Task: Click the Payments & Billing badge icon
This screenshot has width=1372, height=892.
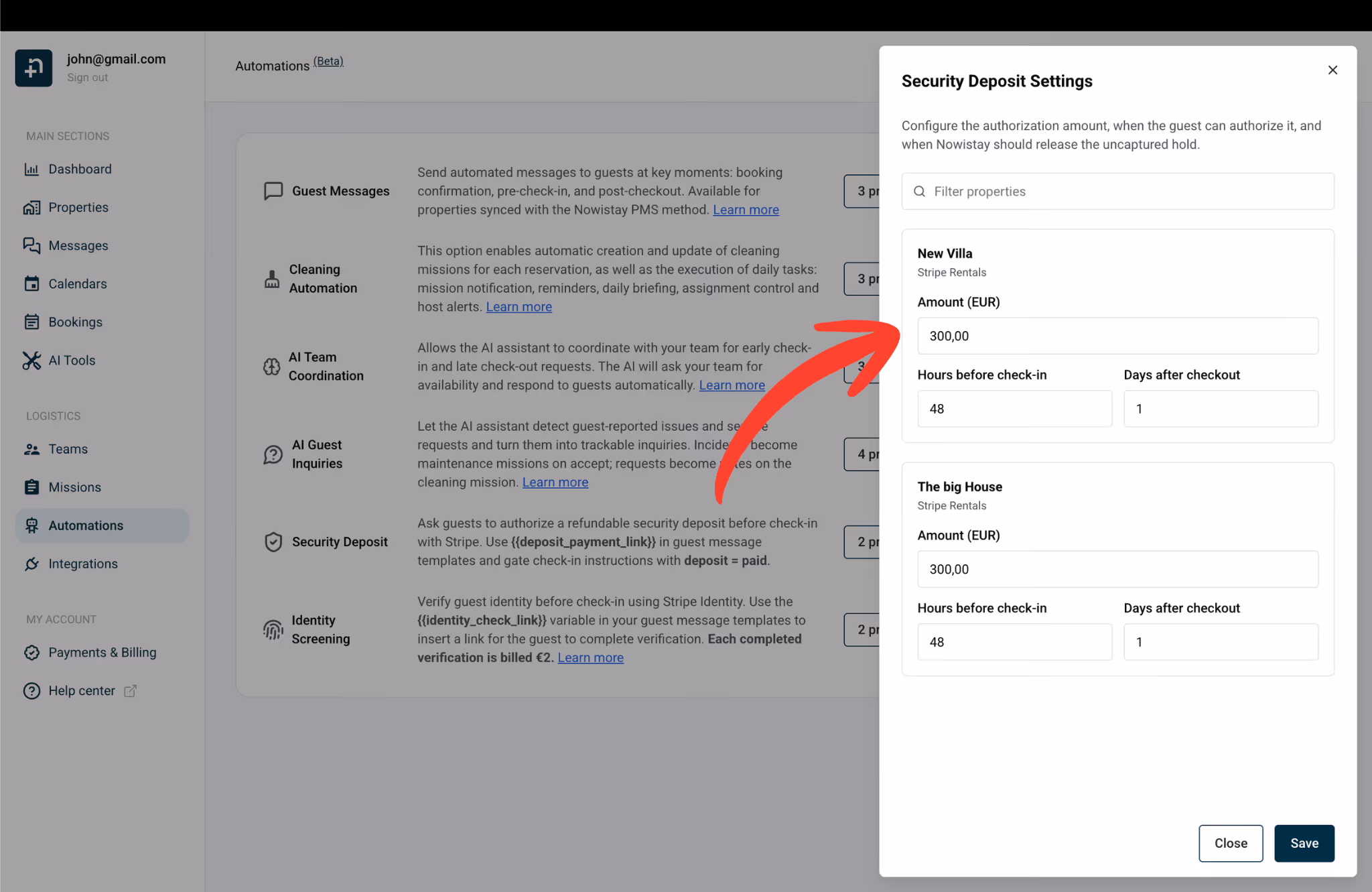Action: click(x=31, y=652)
